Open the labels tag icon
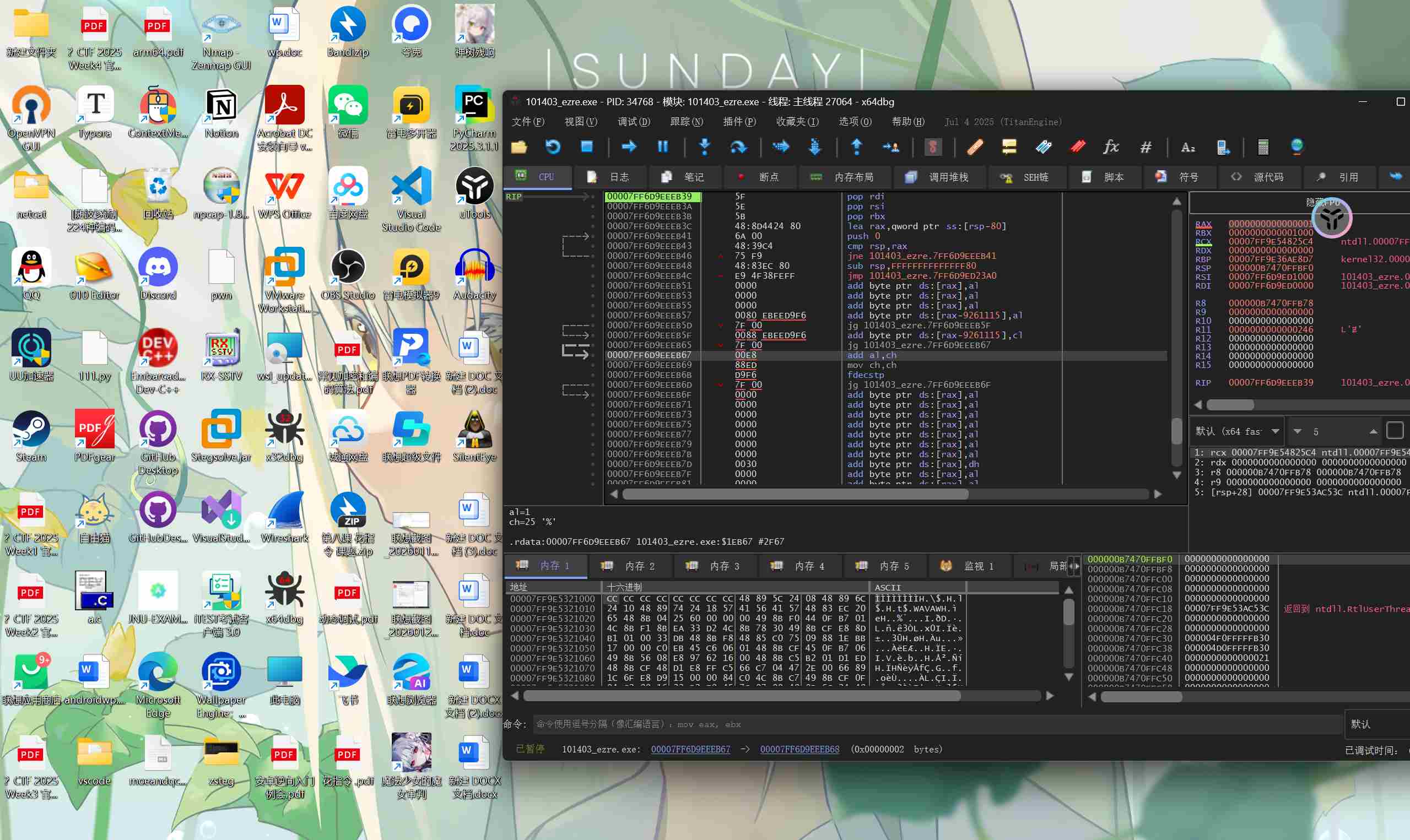 (1043, 148)
